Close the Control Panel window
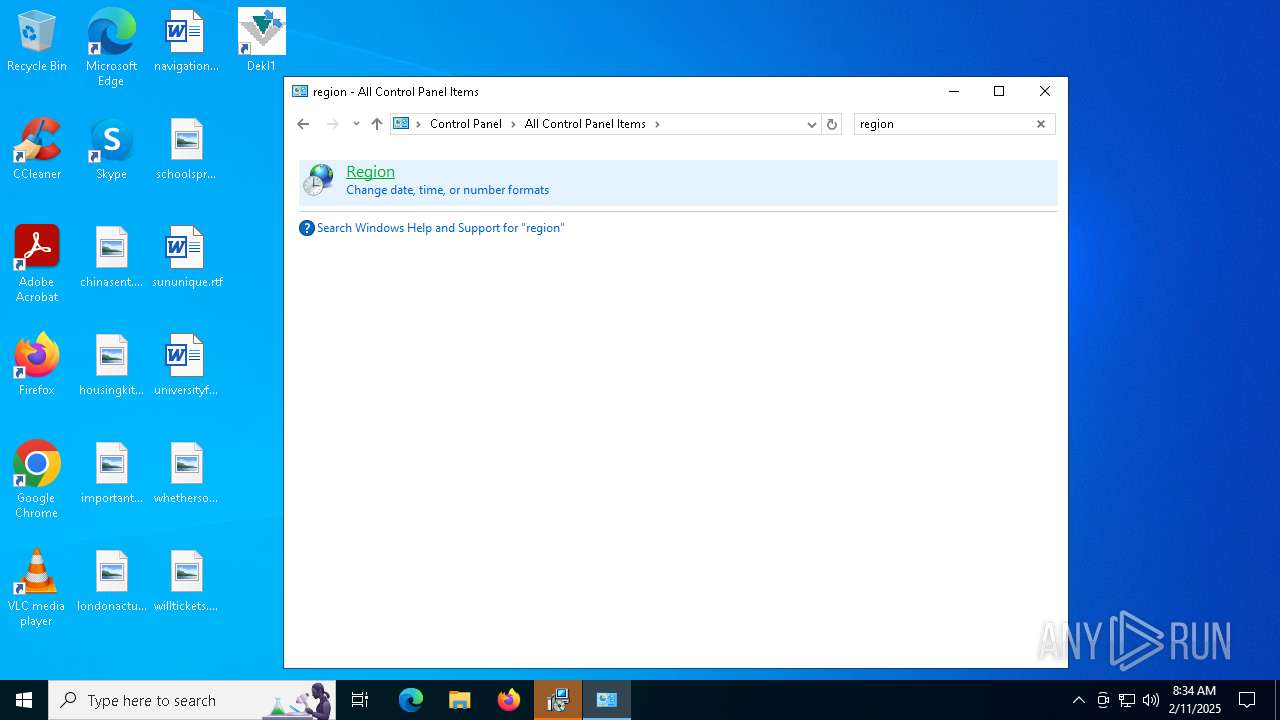Screen dimensions: 1280x720 (x=1045, y=91)
